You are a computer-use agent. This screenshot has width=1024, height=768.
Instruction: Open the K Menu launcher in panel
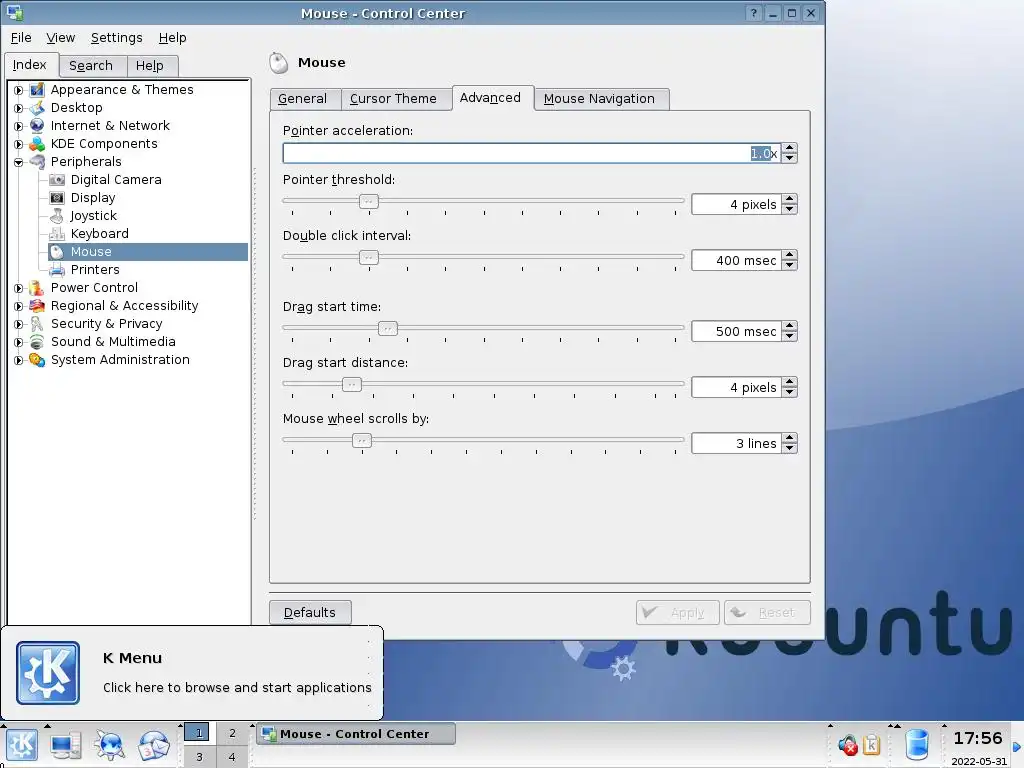pos(22,745)
